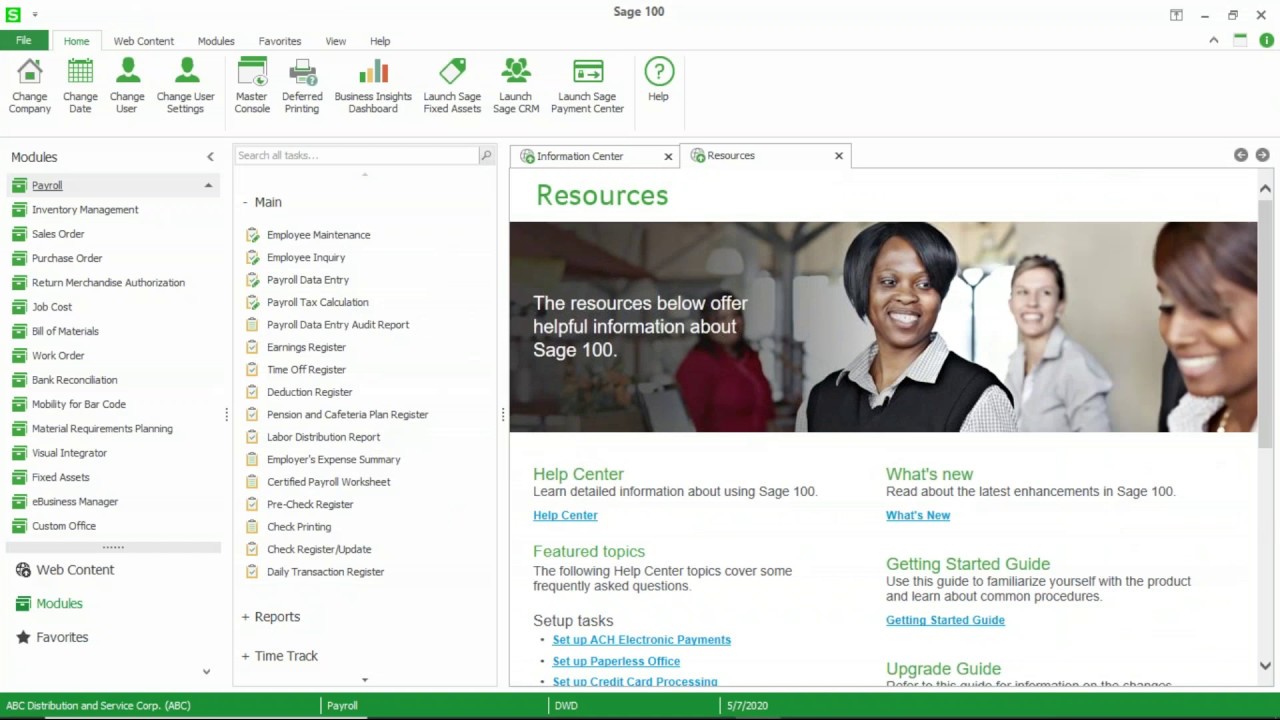1280x720 pixels.
Task: Launch Sage Fixed Assets
Action: coord(452,85)
